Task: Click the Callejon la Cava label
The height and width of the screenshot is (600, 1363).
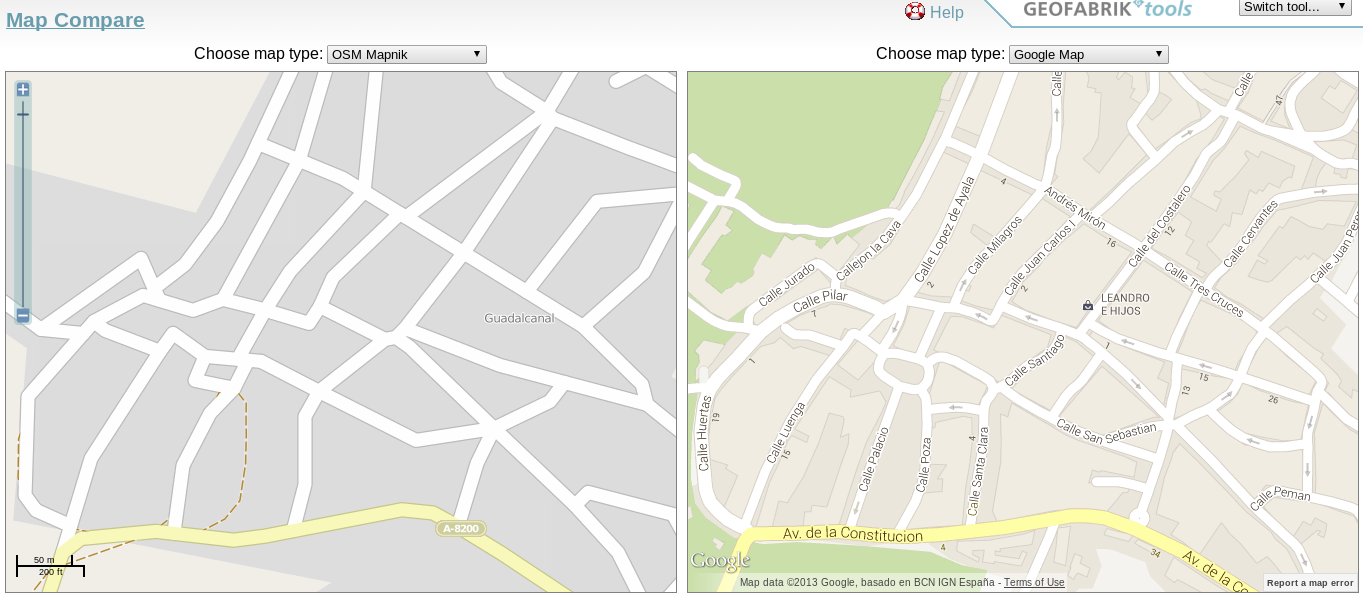Action: [x=868, y=251]
